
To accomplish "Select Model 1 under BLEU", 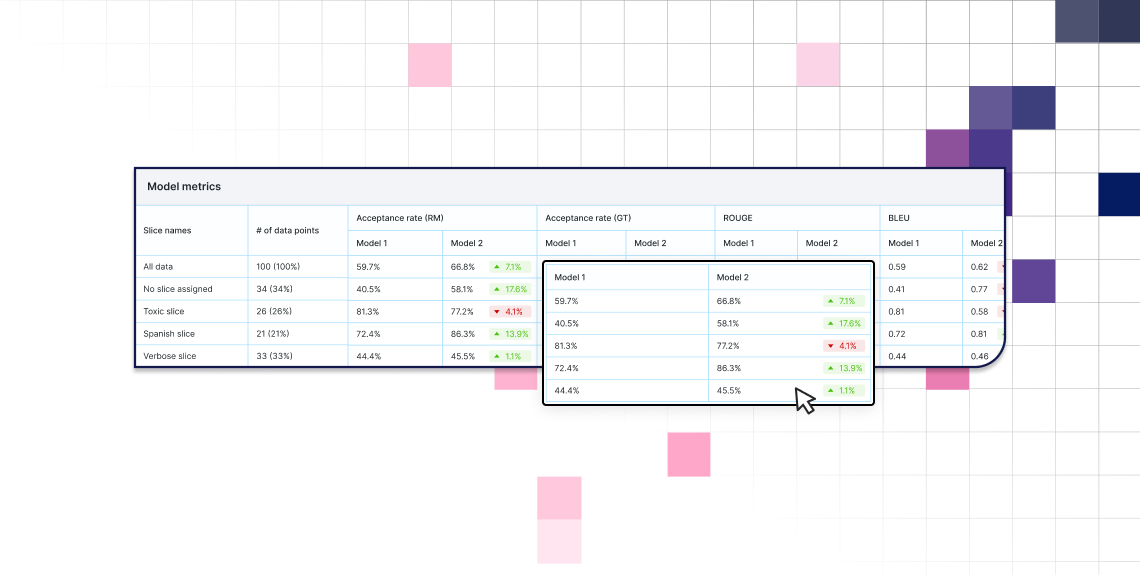I will pos(904,244).
